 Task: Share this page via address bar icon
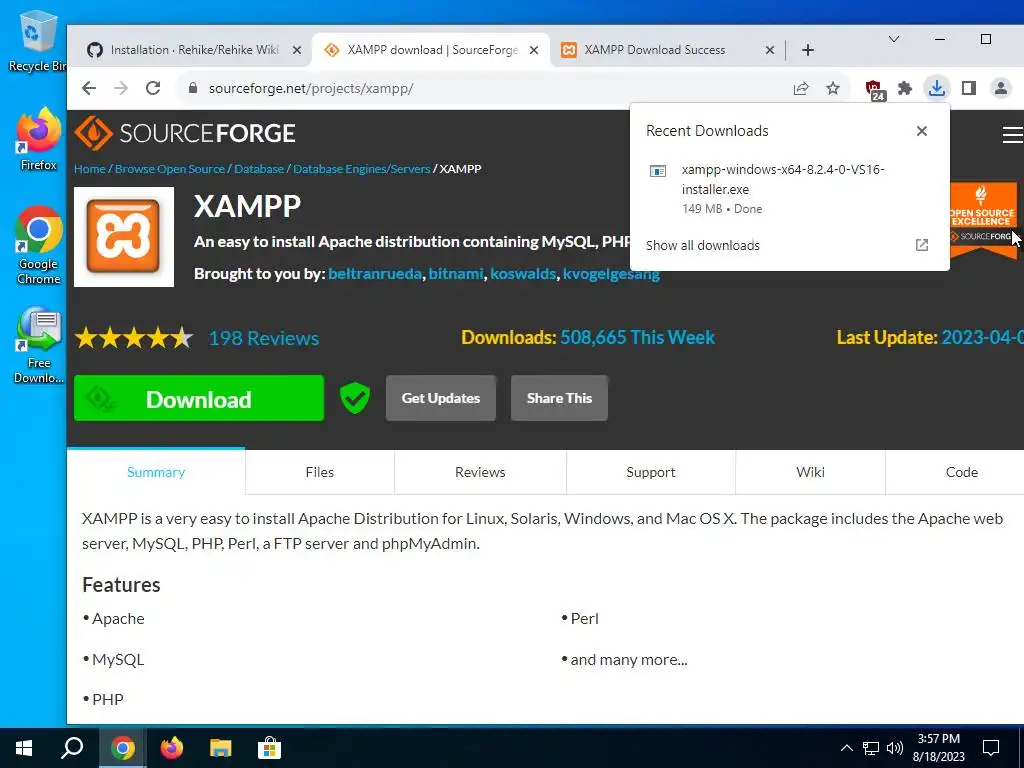(801, 88)
